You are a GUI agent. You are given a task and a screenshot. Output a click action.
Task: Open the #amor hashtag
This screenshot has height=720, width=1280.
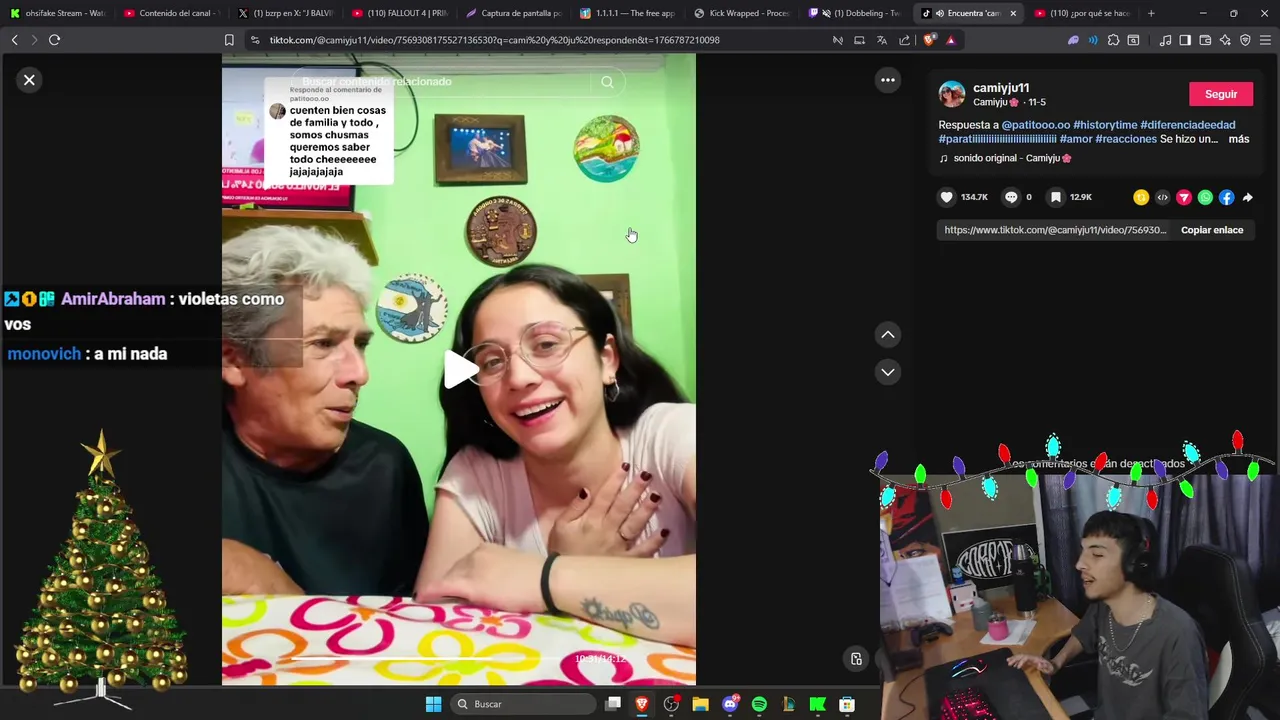(1076, 139)
